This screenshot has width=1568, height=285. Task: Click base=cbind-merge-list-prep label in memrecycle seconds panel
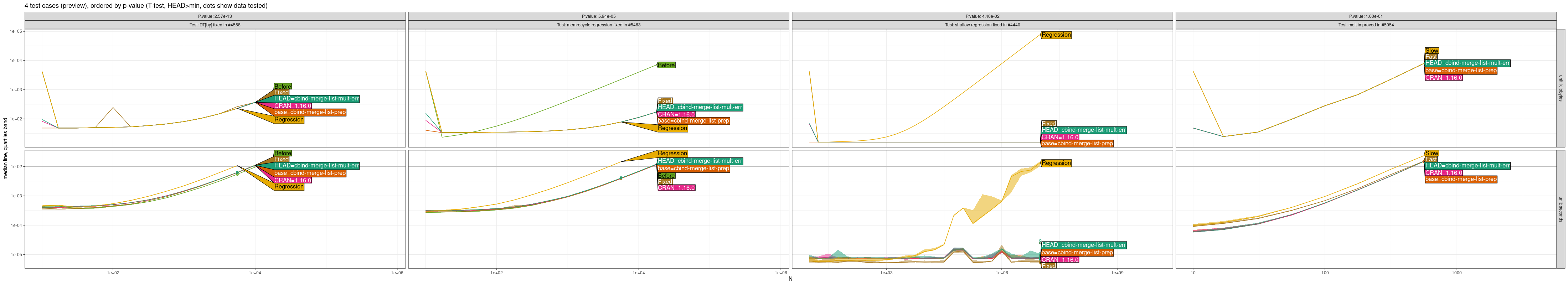coord(693,169)
